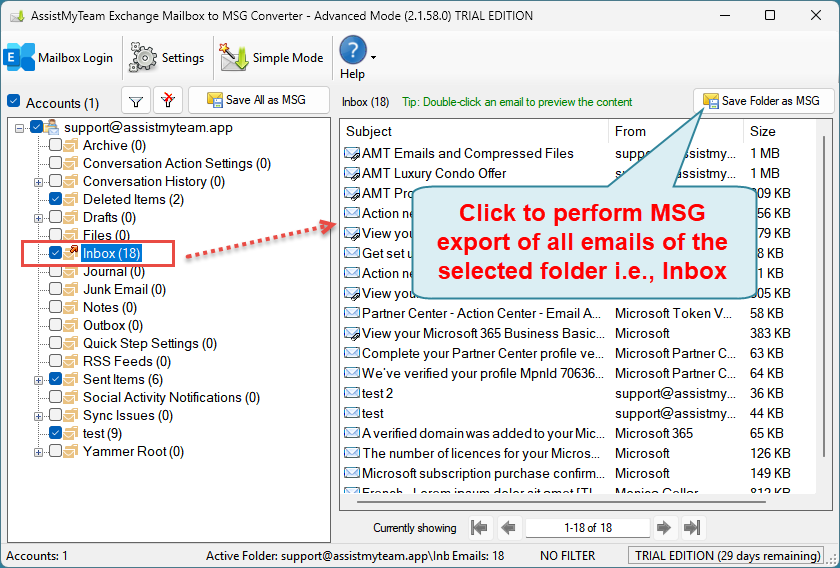Open the Settings gear icon
Image resolution: width=840 pixels, height=568 pixels.
142,57
